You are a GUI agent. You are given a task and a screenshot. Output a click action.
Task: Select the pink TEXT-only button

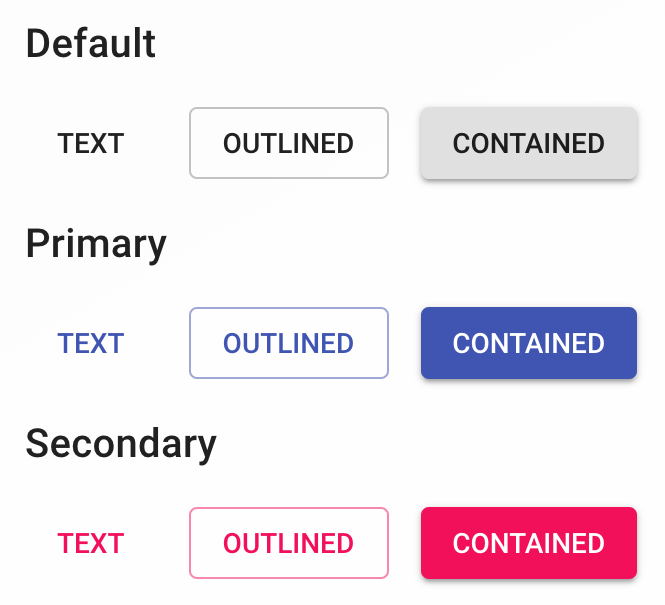[x=90, y=543]
